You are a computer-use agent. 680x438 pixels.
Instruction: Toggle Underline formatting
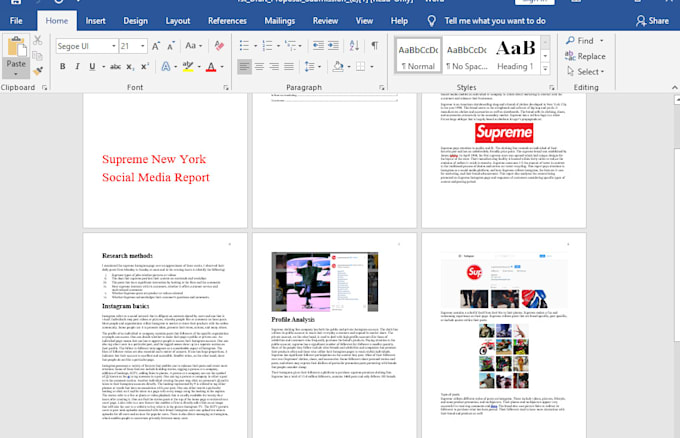tap(92, 66)
